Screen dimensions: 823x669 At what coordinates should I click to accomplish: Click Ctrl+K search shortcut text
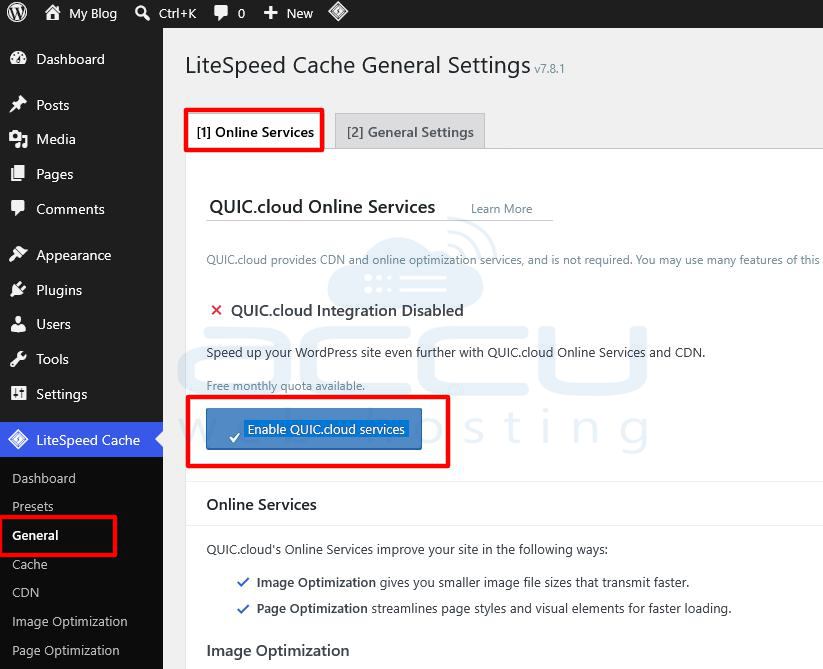177,14
